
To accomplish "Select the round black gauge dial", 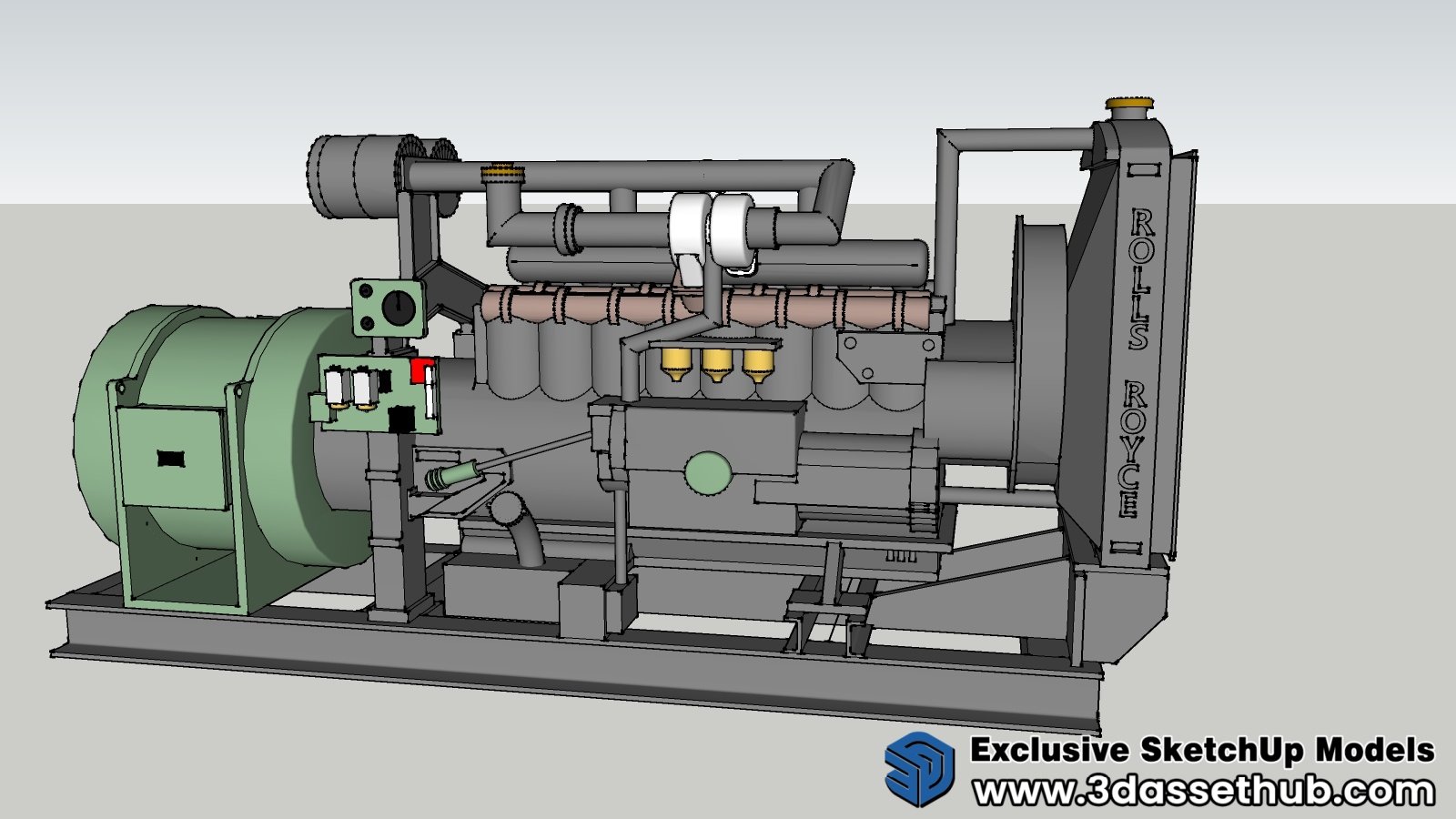I will click(x=396, y=307).
